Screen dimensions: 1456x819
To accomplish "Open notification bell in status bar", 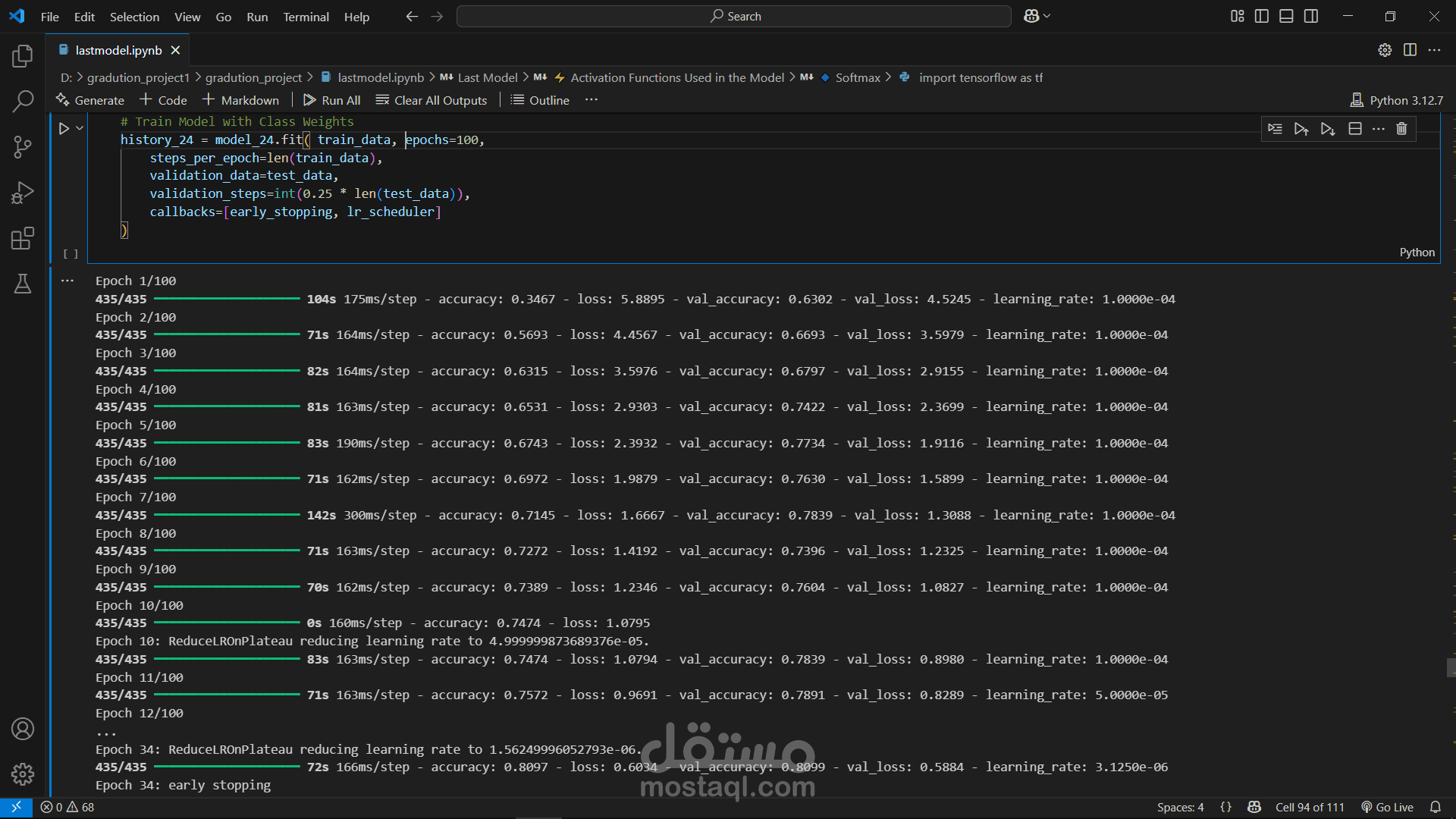I will pyautogui.click(x=1435, y=807).
